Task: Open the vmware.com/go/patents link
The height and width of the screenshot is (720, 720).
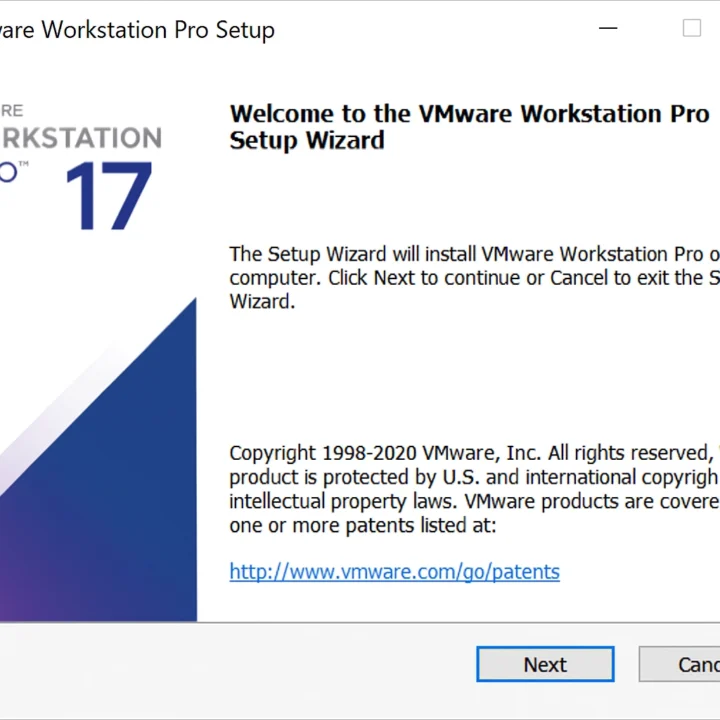Action: (394, 572)
